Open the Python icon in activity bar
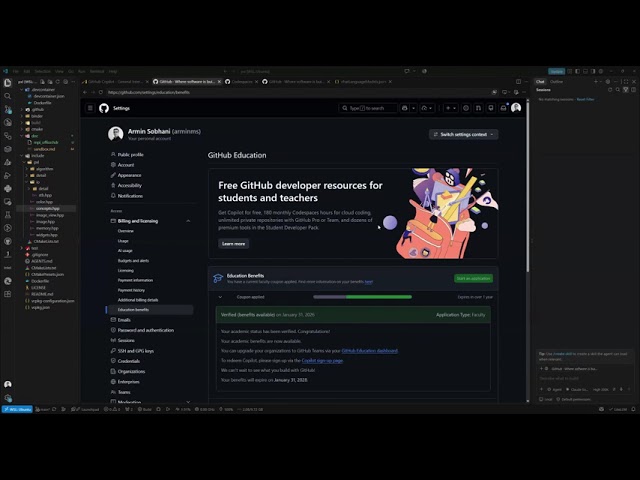This screenshot has width=640, height=480. 7,189
